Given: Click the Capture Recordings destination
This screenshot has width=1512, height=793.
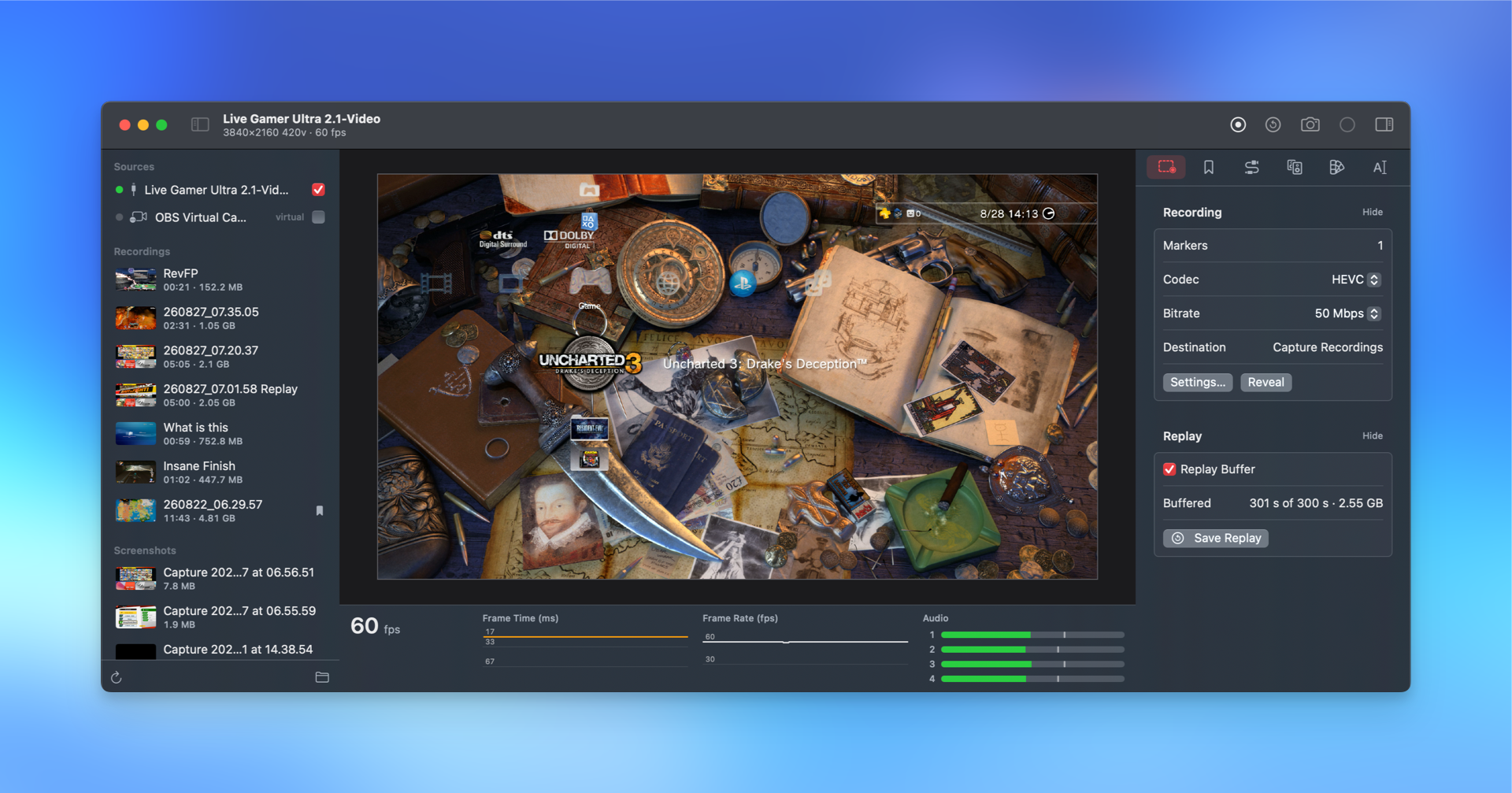Looking at the screenshot, I should pos(1328,347).
